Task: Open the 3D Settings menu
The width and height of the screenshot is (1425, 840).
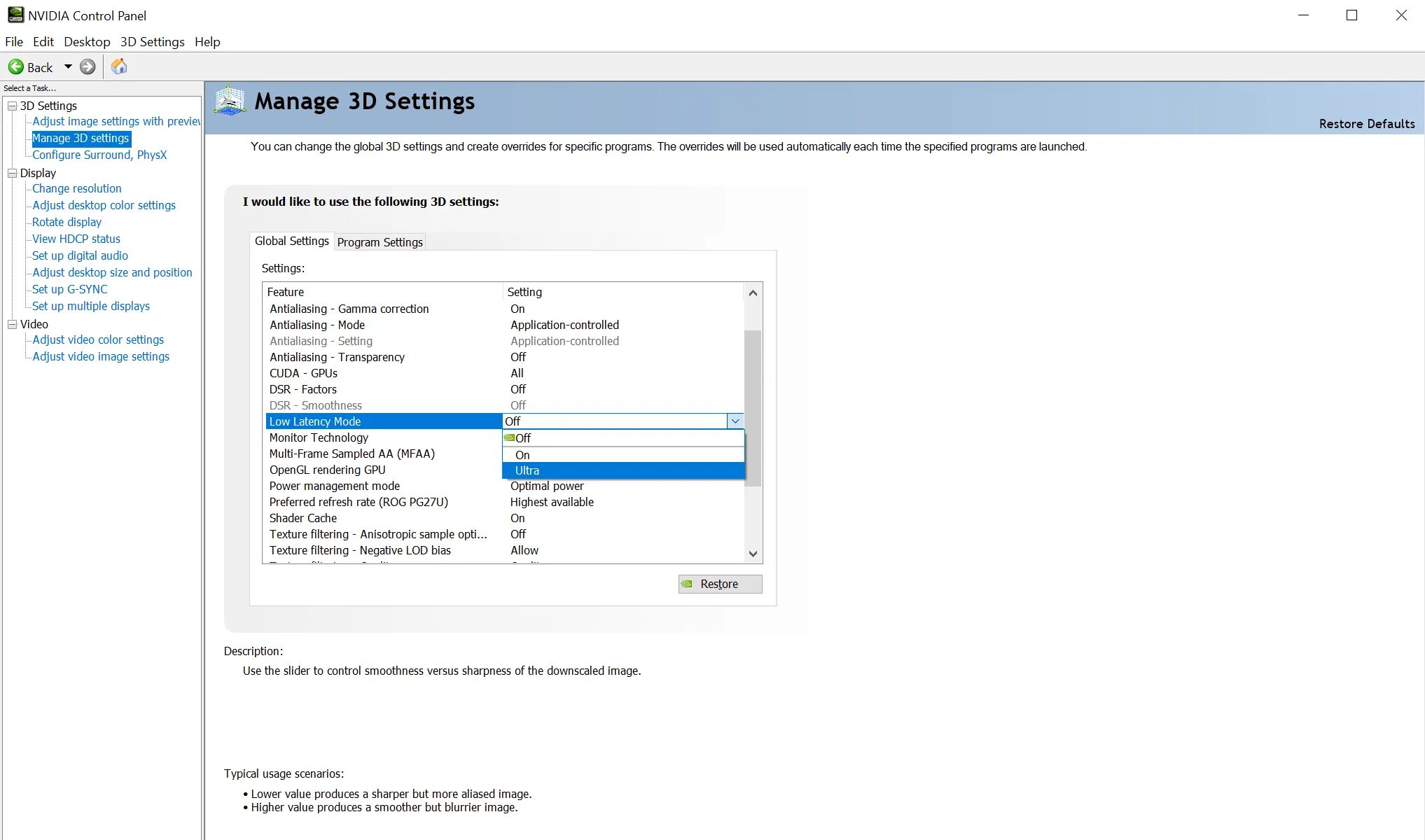Action: [152, 42]
